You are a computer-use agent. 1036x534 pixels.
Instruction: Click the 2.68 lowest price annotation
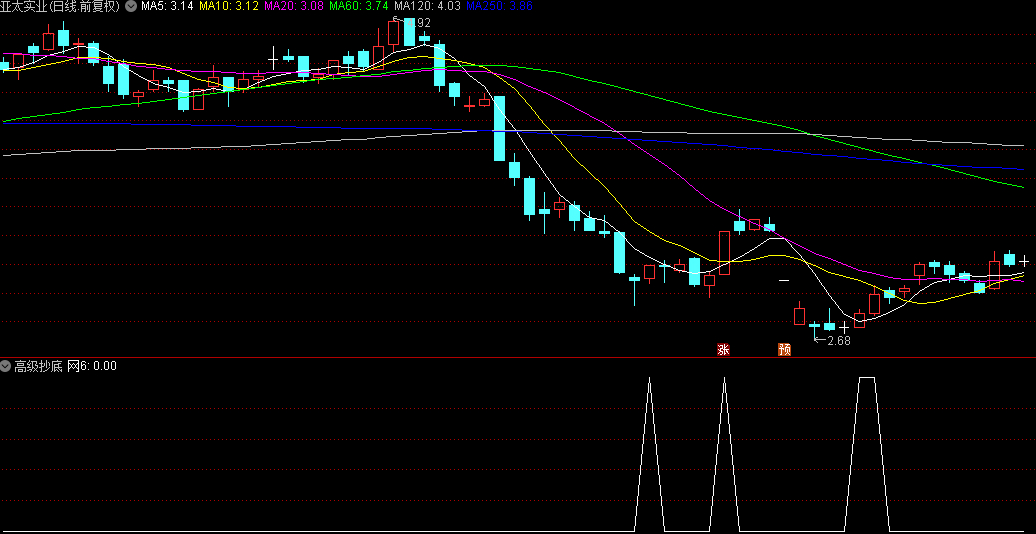pos(837,341)
